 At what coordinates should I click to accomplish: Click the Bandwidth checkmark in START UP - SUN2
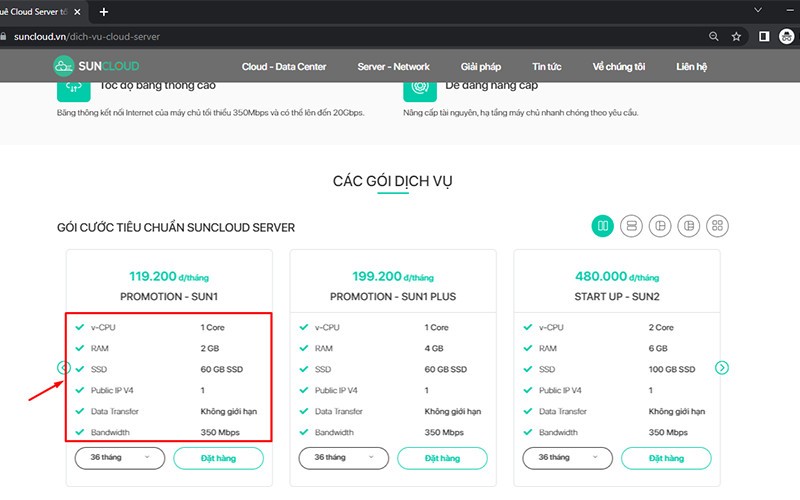point(528,432)
